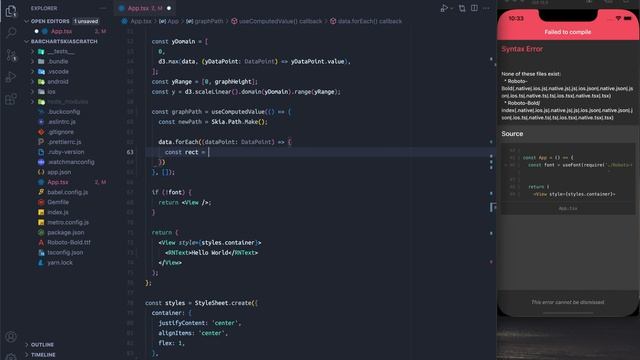Click the Run code play icon
This screenshot has width=640, height=360.
444,8
